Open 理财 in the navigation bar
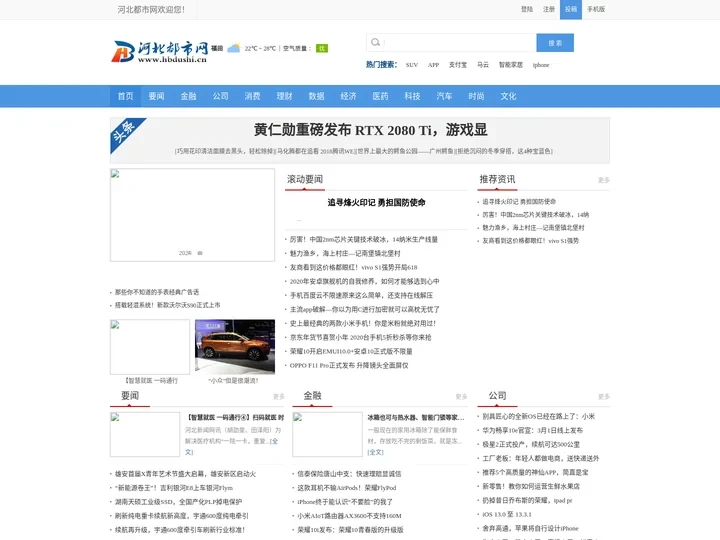Image resolution: width=720 pixels, height=540 pixels. 284,96
